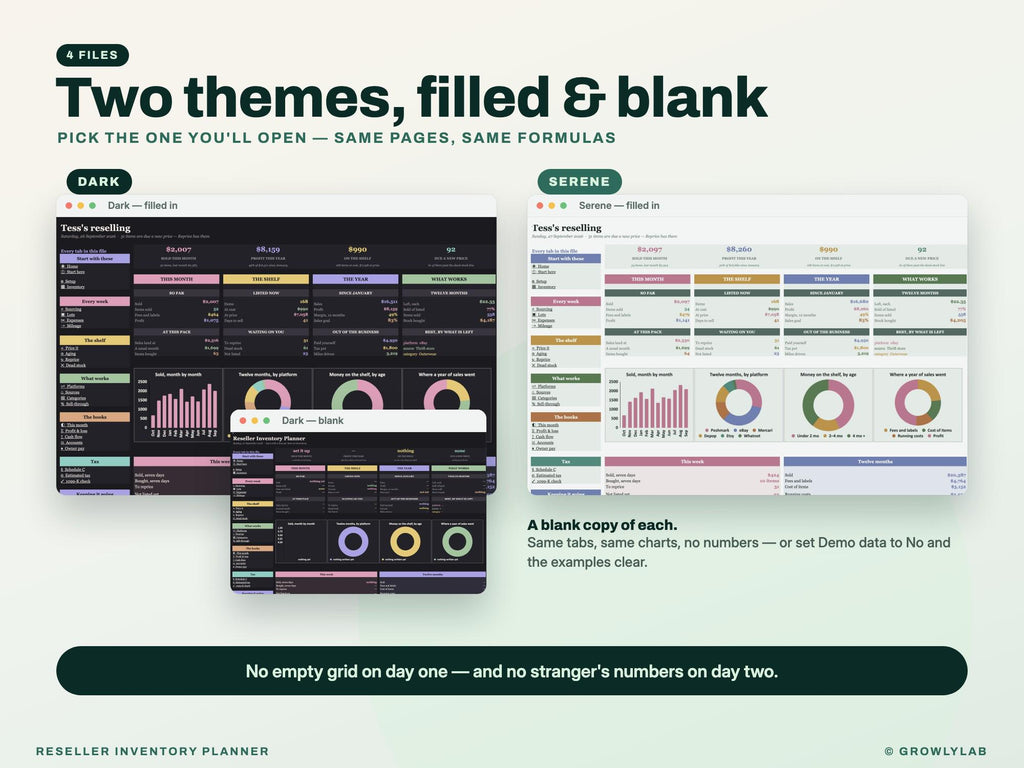Open the Aging link in the Serene sidebar
This screenshot has width=1024, height=768.
click(540, 354)
